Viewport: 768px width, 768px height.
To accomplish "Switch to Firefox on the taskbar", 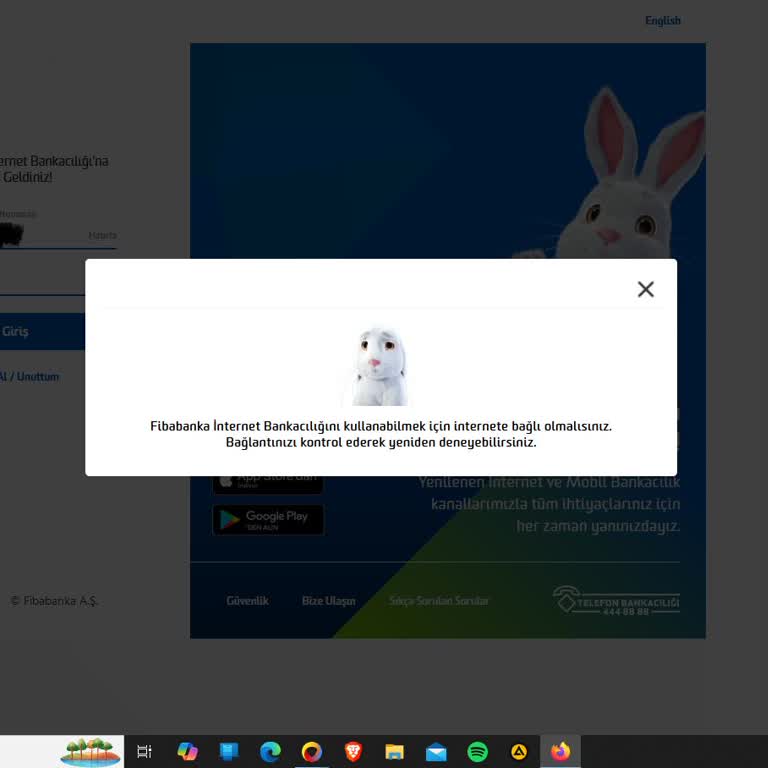I will 560,751.
